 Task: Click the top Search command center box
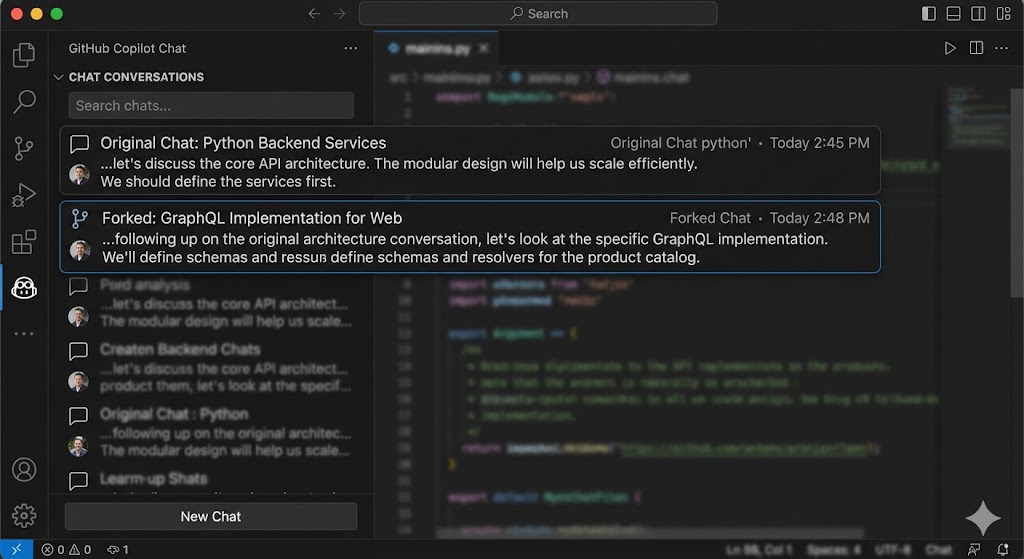click(x=538, y=14)
